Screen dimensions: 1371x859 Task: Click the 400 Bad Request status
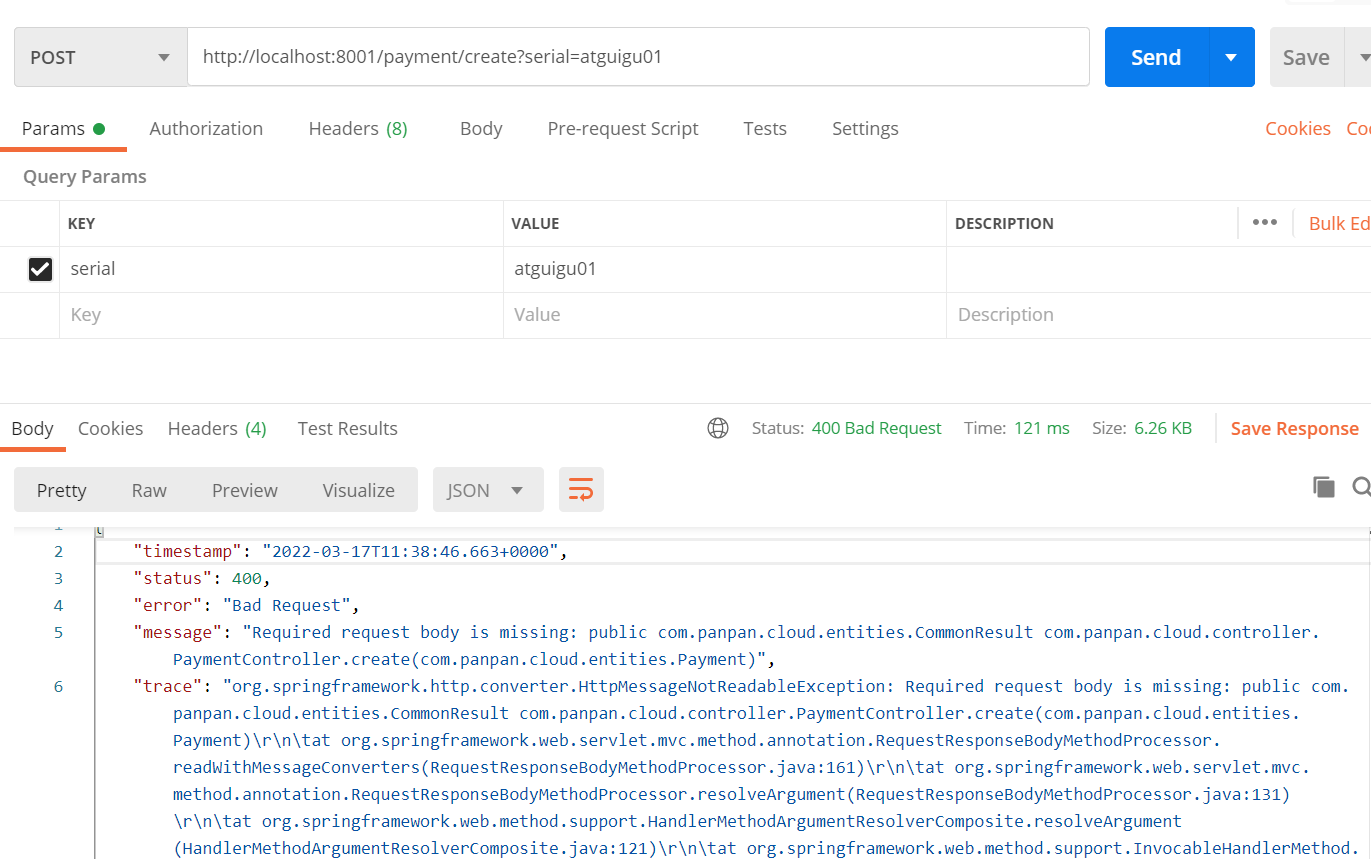click(876, 428)
